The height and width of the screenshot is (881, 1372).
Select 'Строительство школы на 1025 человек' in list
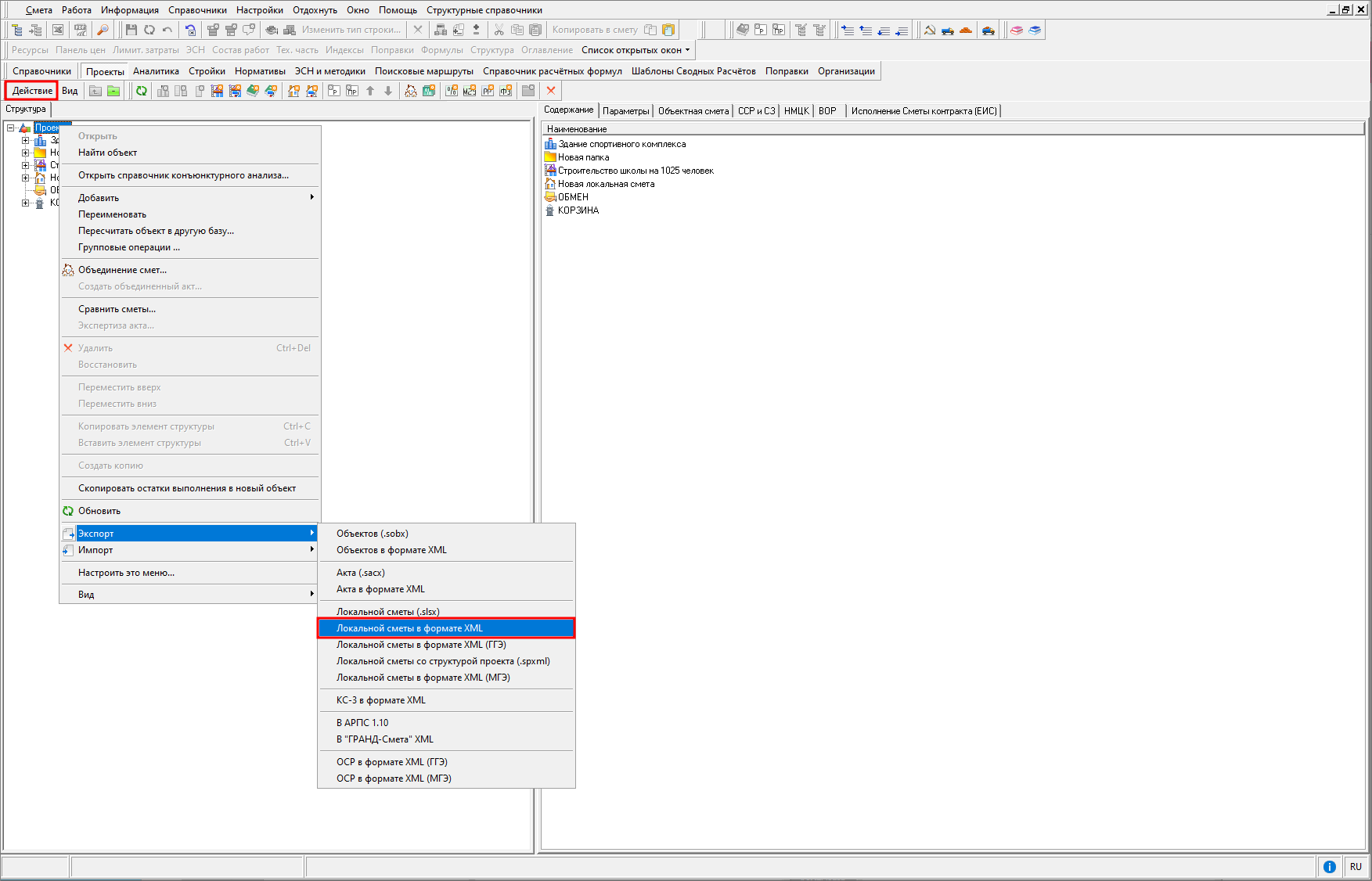(x=635, y=171)
